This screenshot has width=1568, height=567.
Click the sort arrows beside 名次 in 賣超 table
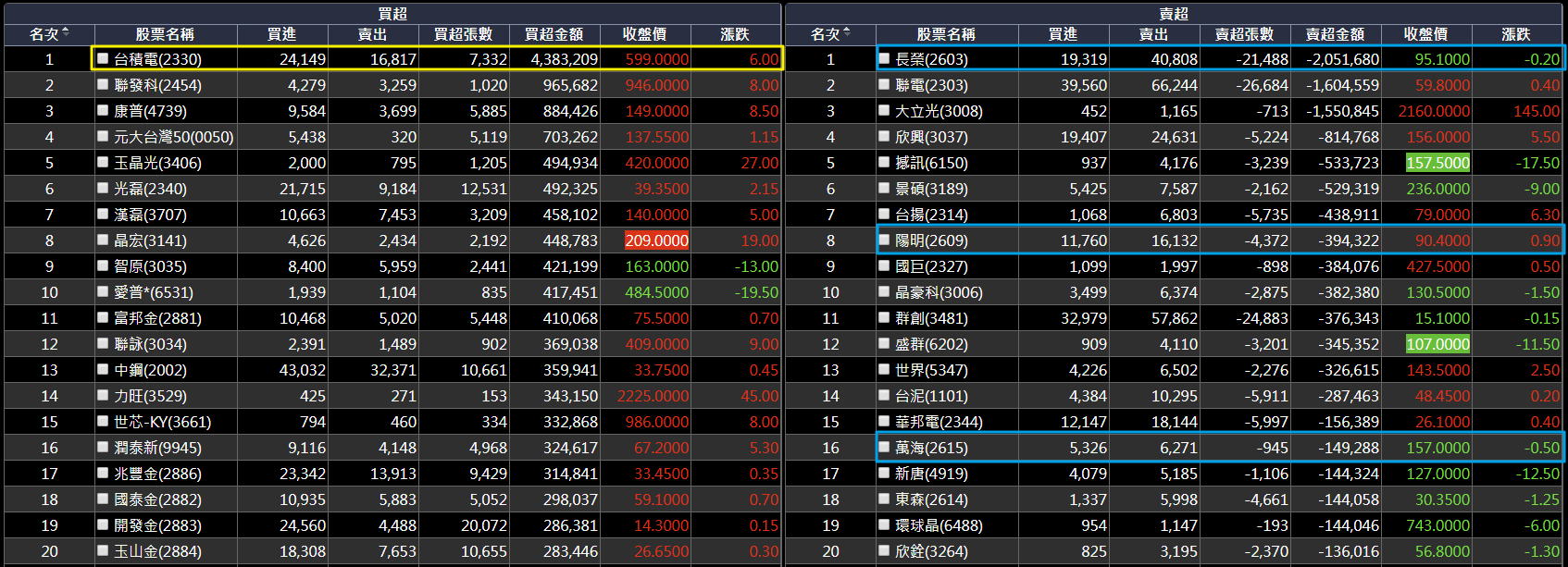(847, 33)
